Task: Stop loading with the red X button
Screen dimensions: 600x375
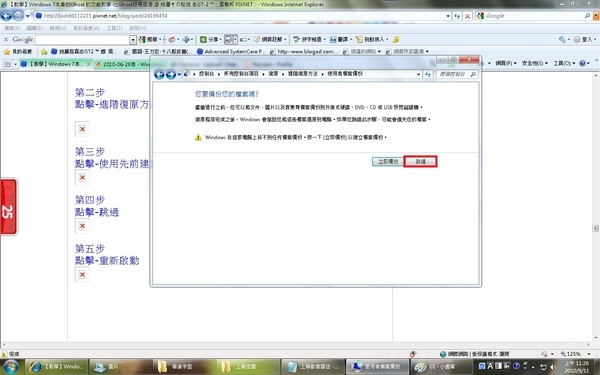Action: click(467, 16)
